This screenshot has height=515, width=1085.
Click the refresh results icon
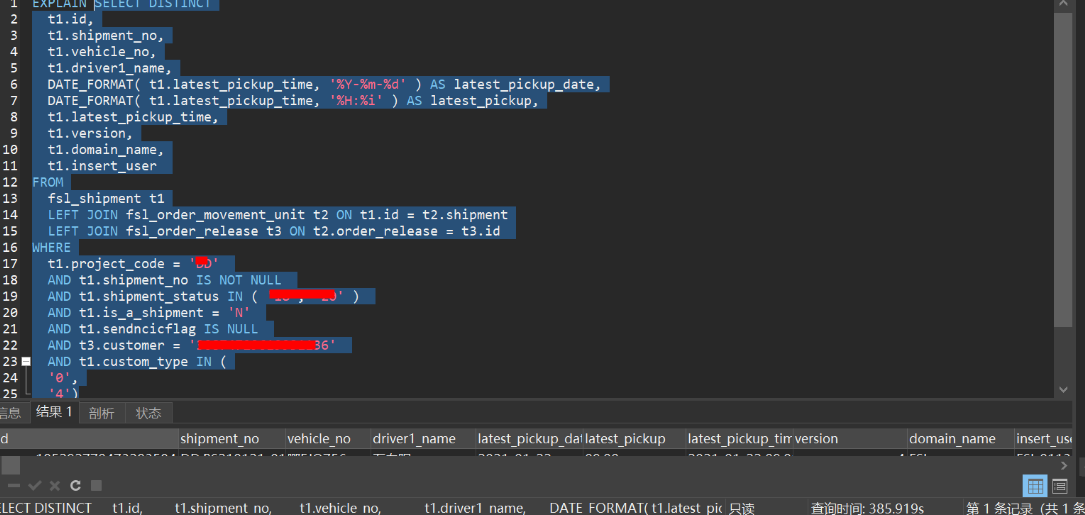(x=75, y=485)
